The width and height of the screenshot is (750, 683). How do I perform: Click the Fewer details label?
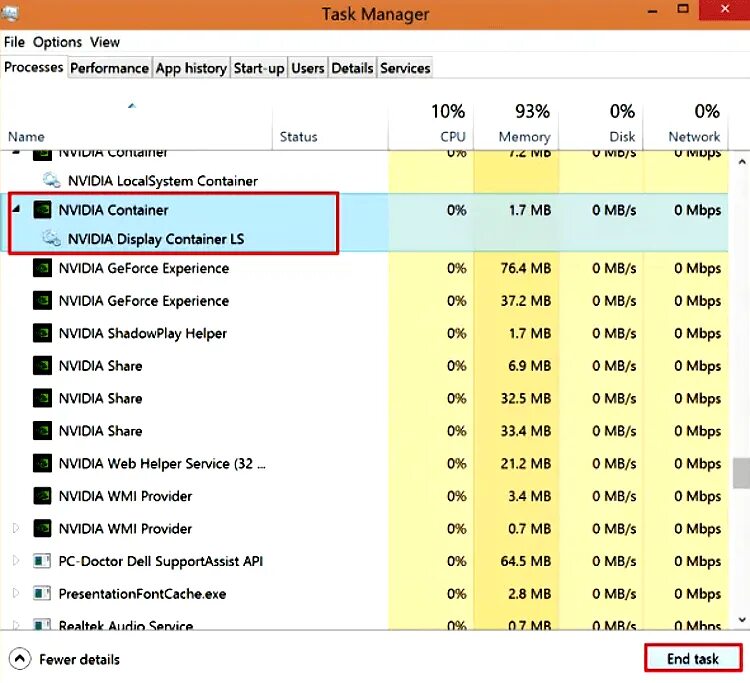click(x=79, y=660)
